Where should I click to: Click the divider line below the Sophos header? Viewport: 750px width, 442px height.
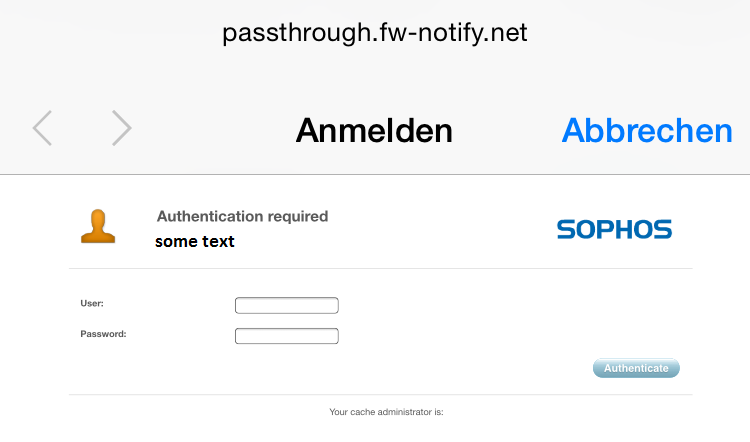click(x=380, y=268)
